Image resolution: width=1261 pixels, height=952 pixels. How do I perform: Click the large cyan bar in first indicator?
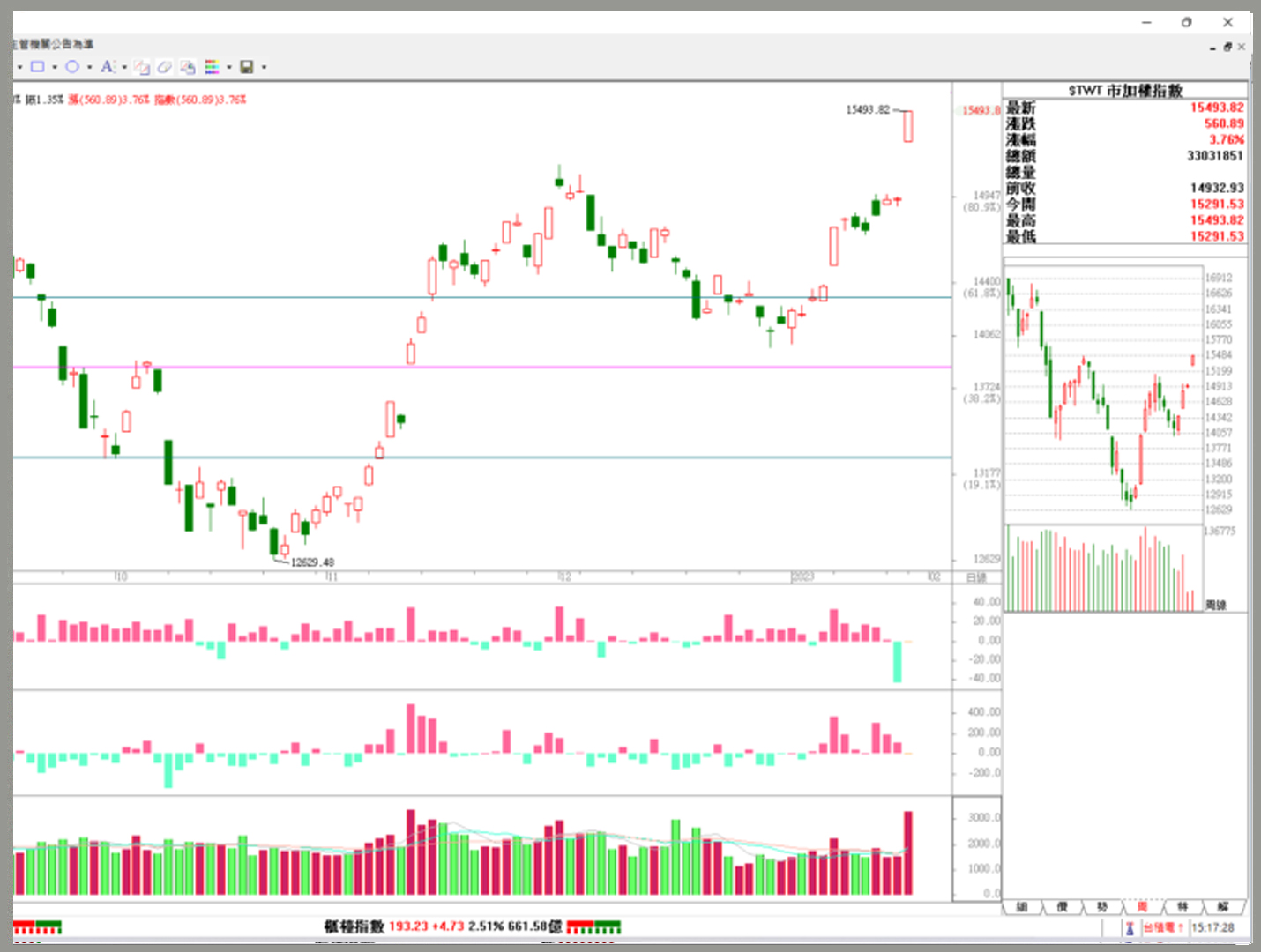pos(898,662)
